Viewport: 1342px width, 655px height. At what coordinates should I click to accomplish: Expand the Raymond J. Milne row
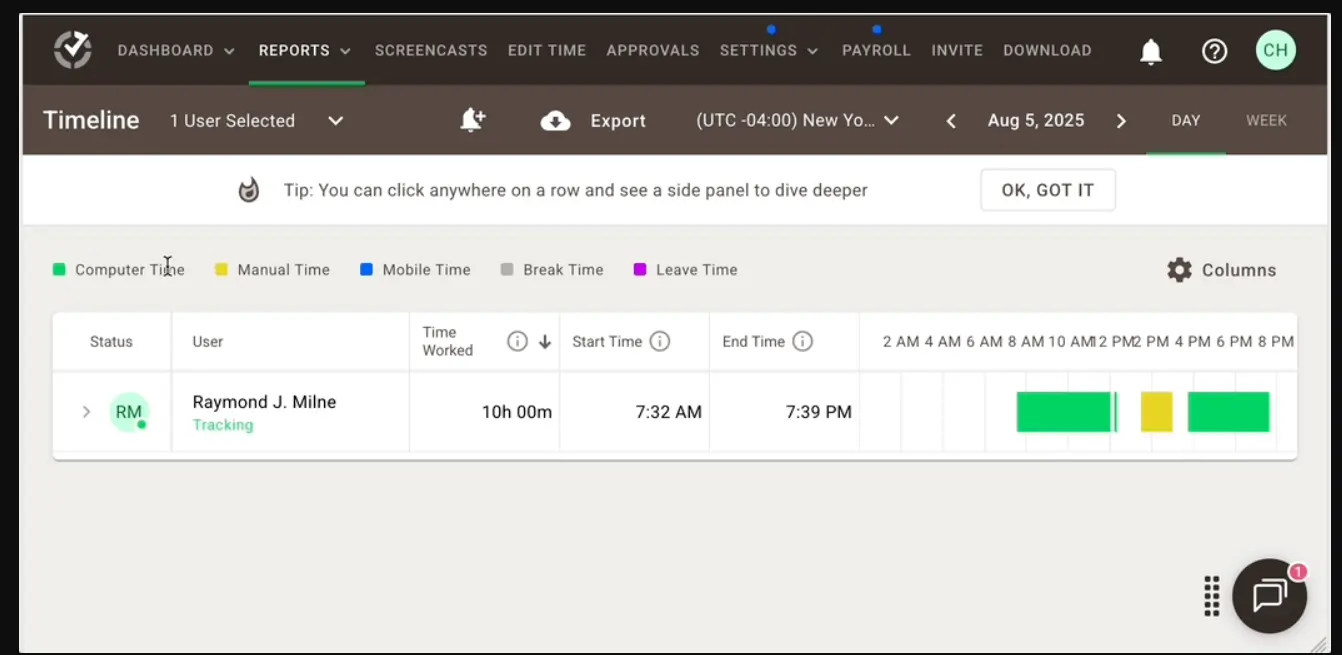point(86,412)
